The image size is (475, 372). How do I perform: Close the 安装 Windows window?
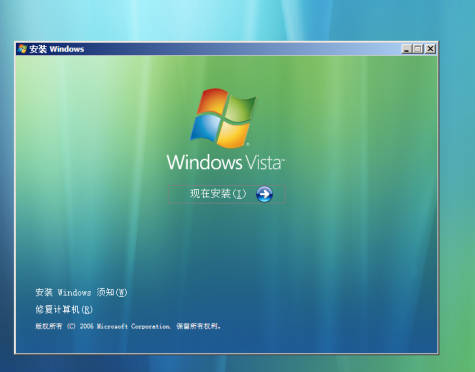(x=430, y=49)
